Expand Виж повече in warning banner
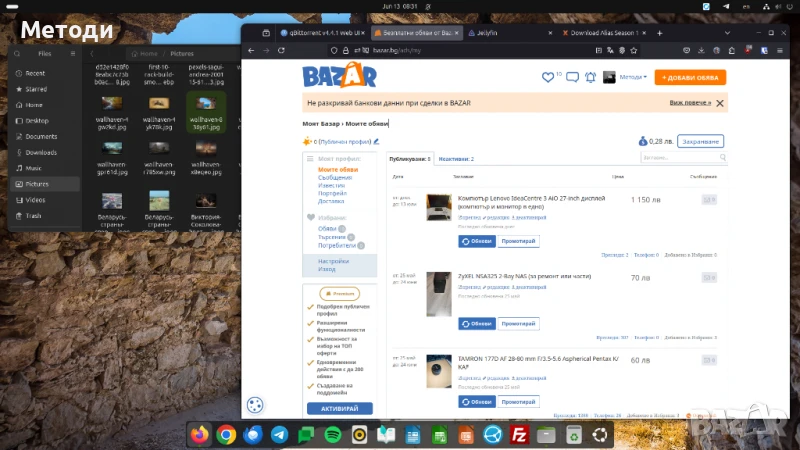The width and height of the screenshot is (800, 450). coord(690,102)
